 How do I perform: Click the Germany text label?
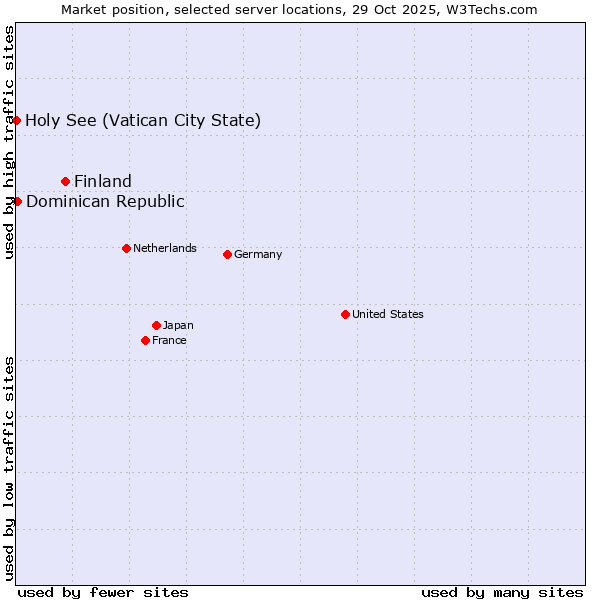(258, 254)
